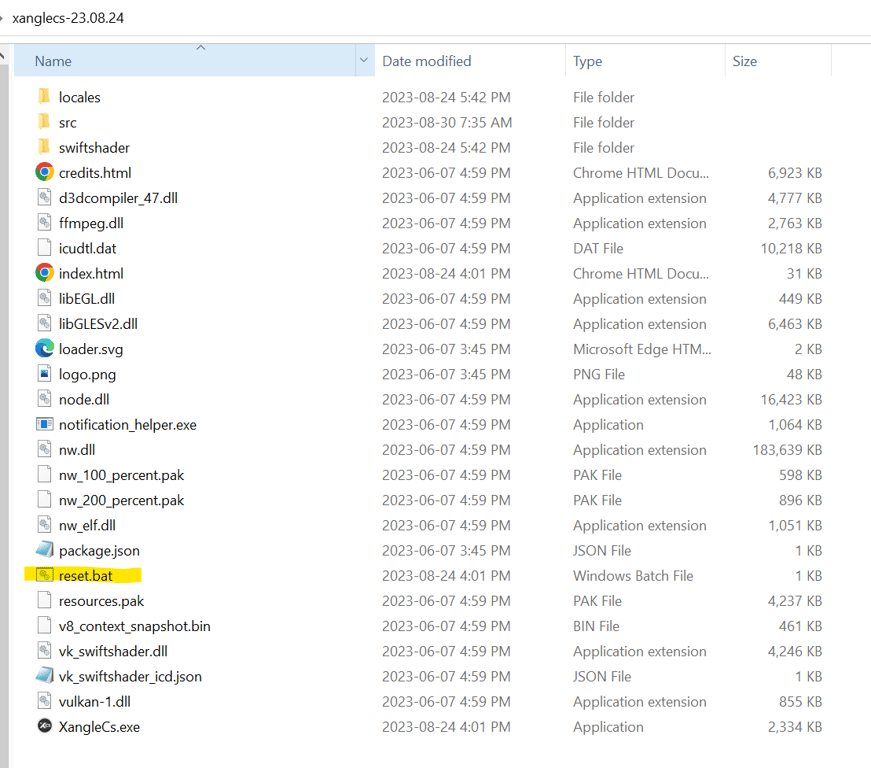Image resolution: width=871 pixels, height=768 pixels.
Task: Click the Chrome icon of credits.html
Action: (x=44, y=172)
